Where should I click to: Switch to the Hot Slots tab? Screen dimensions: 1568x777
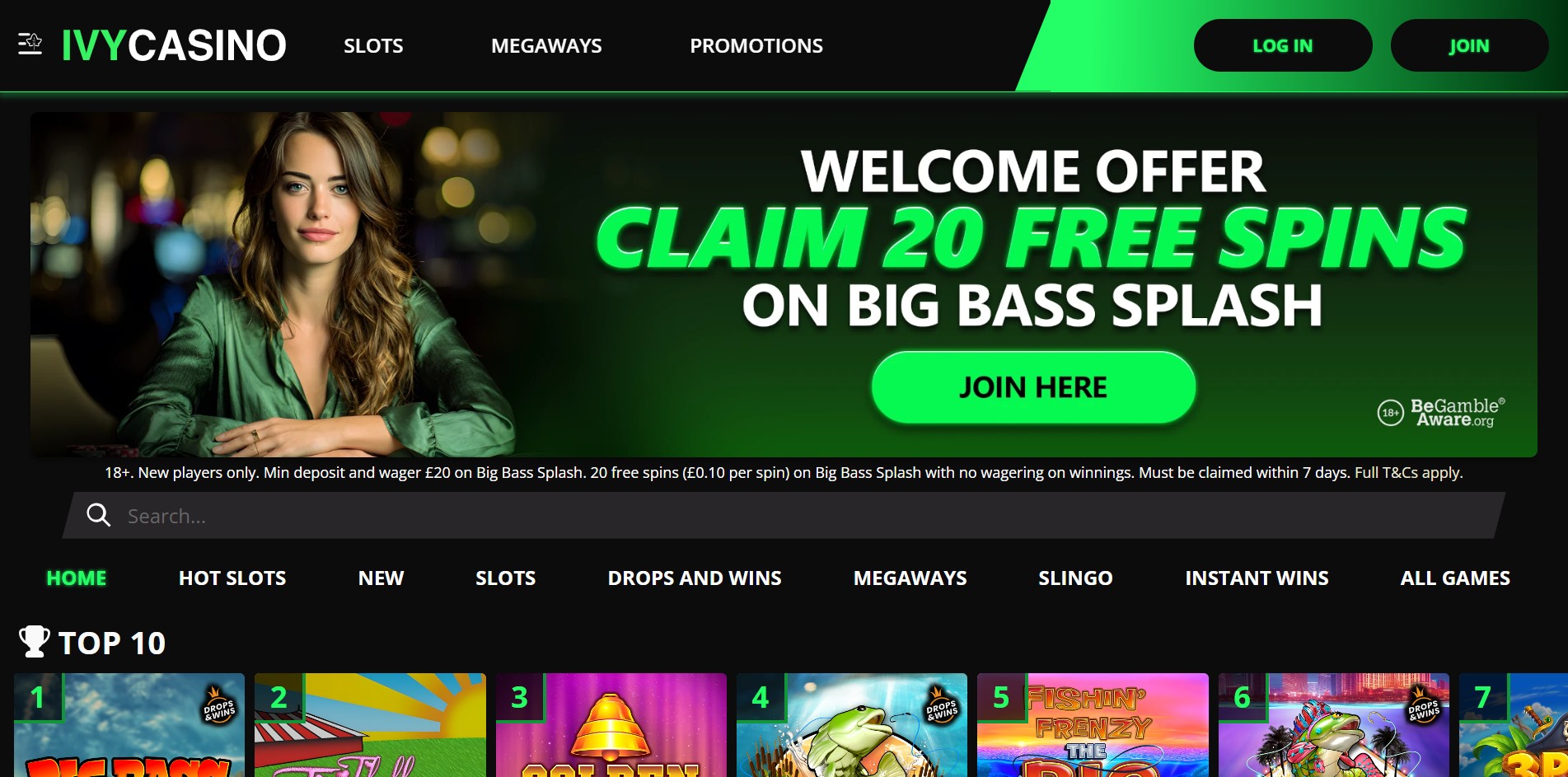click(x=232, y=578)
